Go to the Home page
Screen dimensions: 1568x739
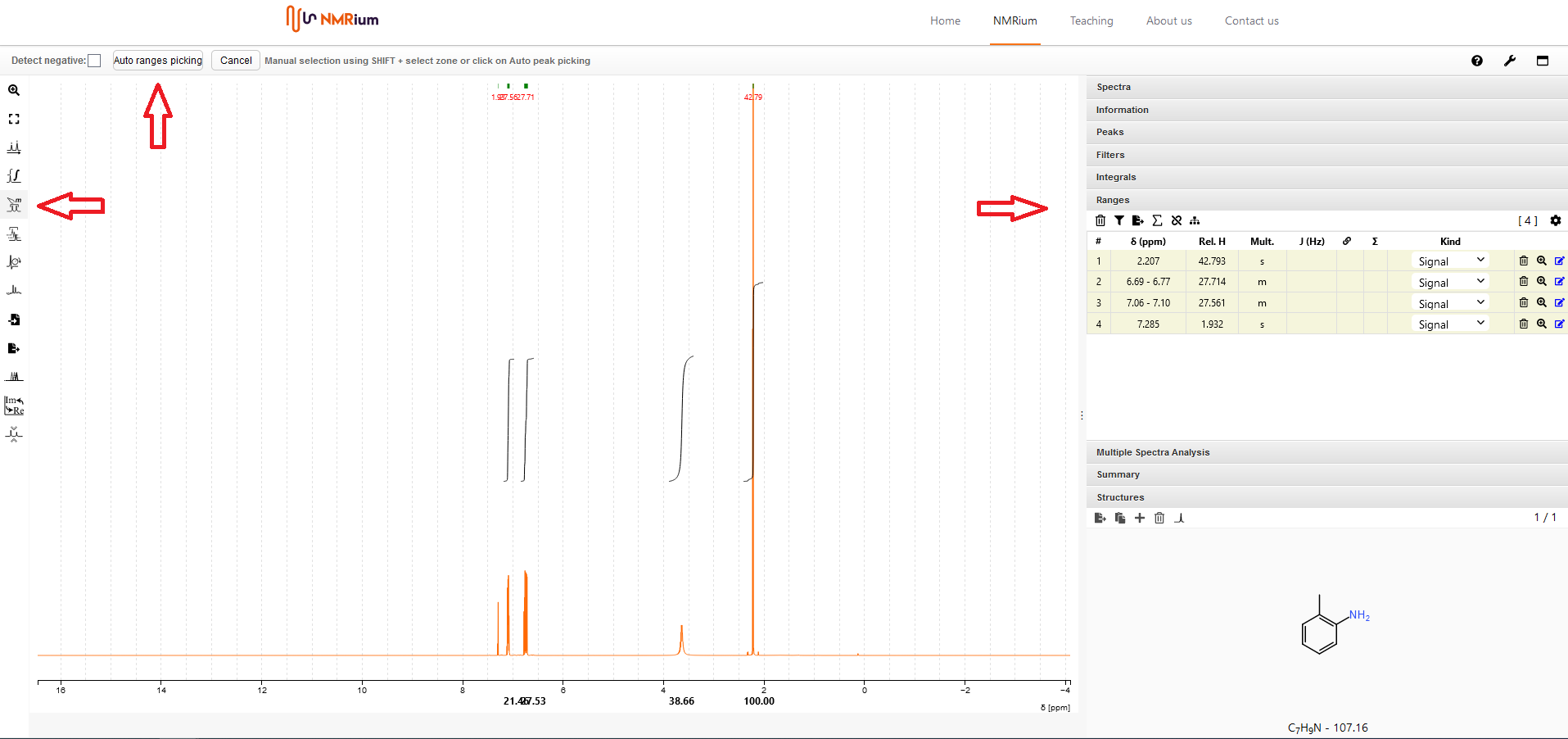(x=945, y=20)
